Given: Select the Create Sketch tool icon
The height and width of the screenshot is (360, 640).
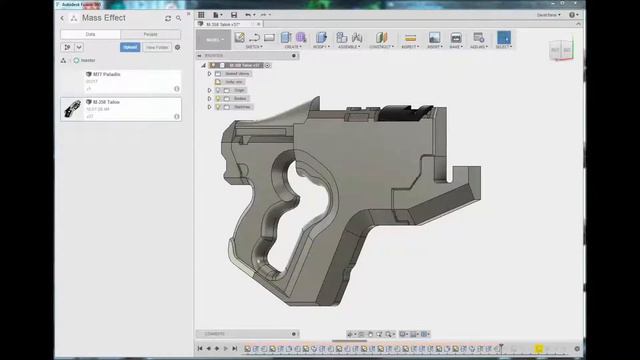Looking at the screenshot, I should 240,38.
